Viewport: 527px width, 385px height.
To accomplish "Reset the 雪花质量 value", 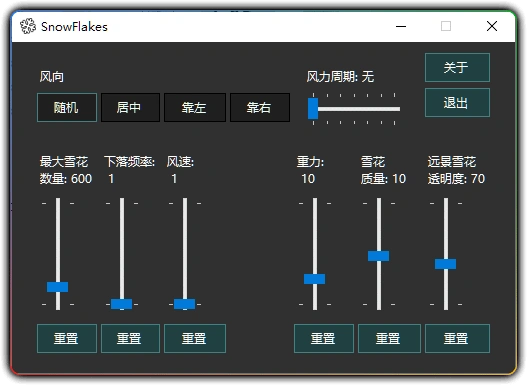I will point(389,338).
